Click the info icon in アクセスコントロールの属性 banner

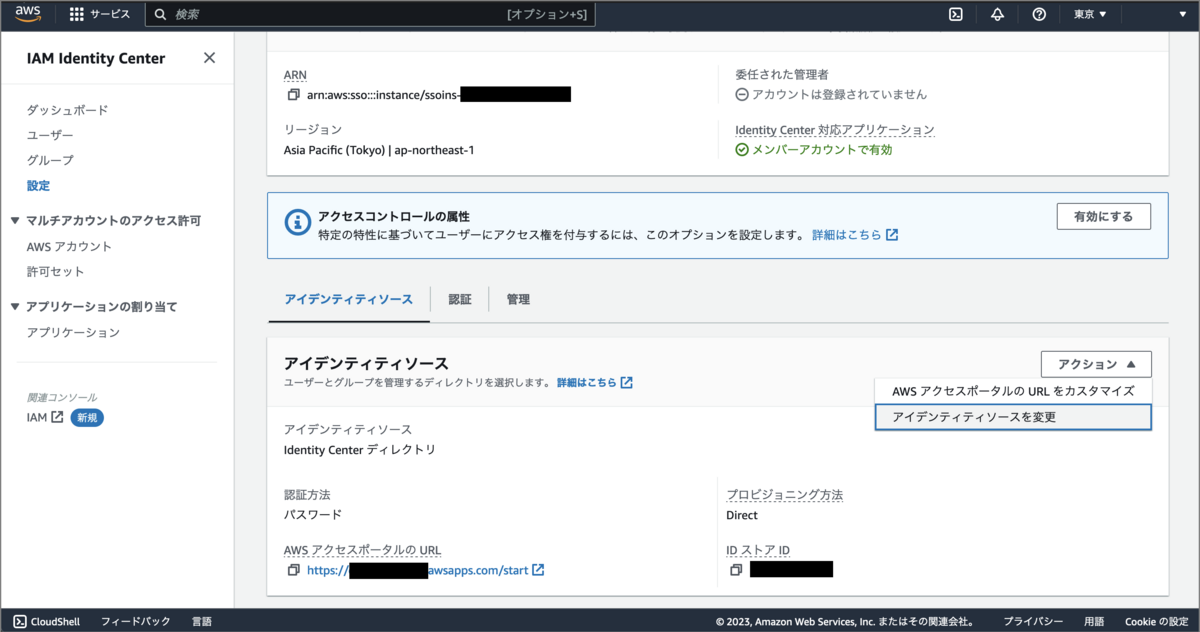pyautogui.click(x=297, y=222)
